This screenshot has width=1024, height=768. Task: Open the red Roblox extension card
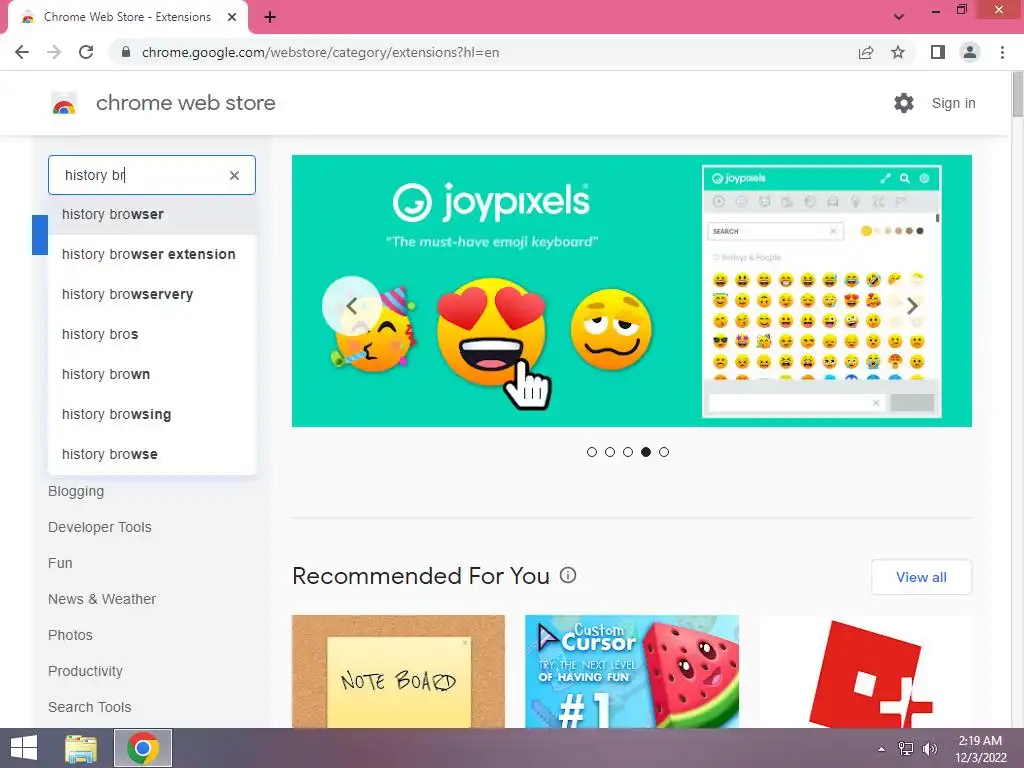pos(866,671)
